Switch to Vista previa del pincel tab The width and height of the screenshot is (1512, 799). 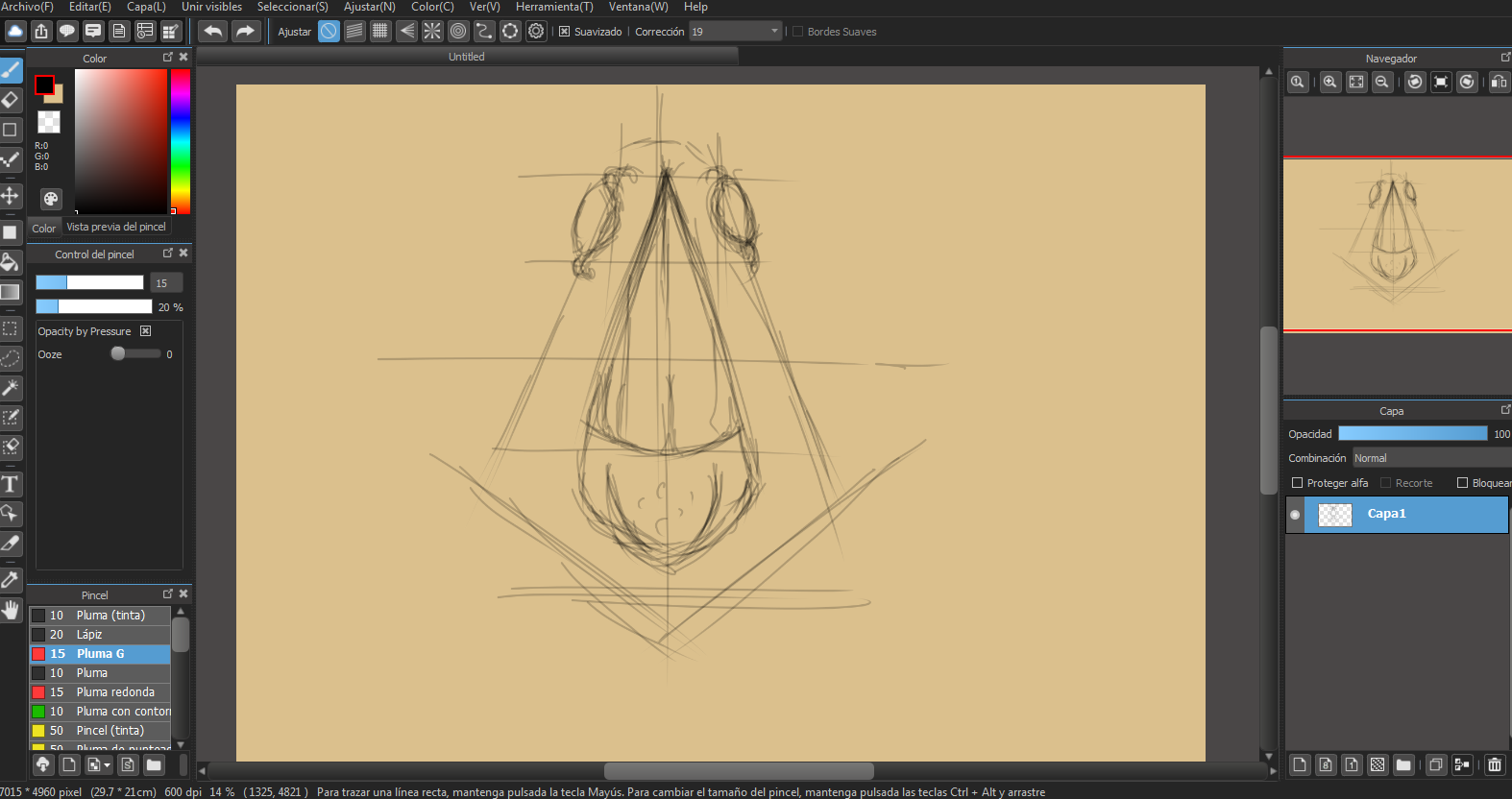pos(116,227)
